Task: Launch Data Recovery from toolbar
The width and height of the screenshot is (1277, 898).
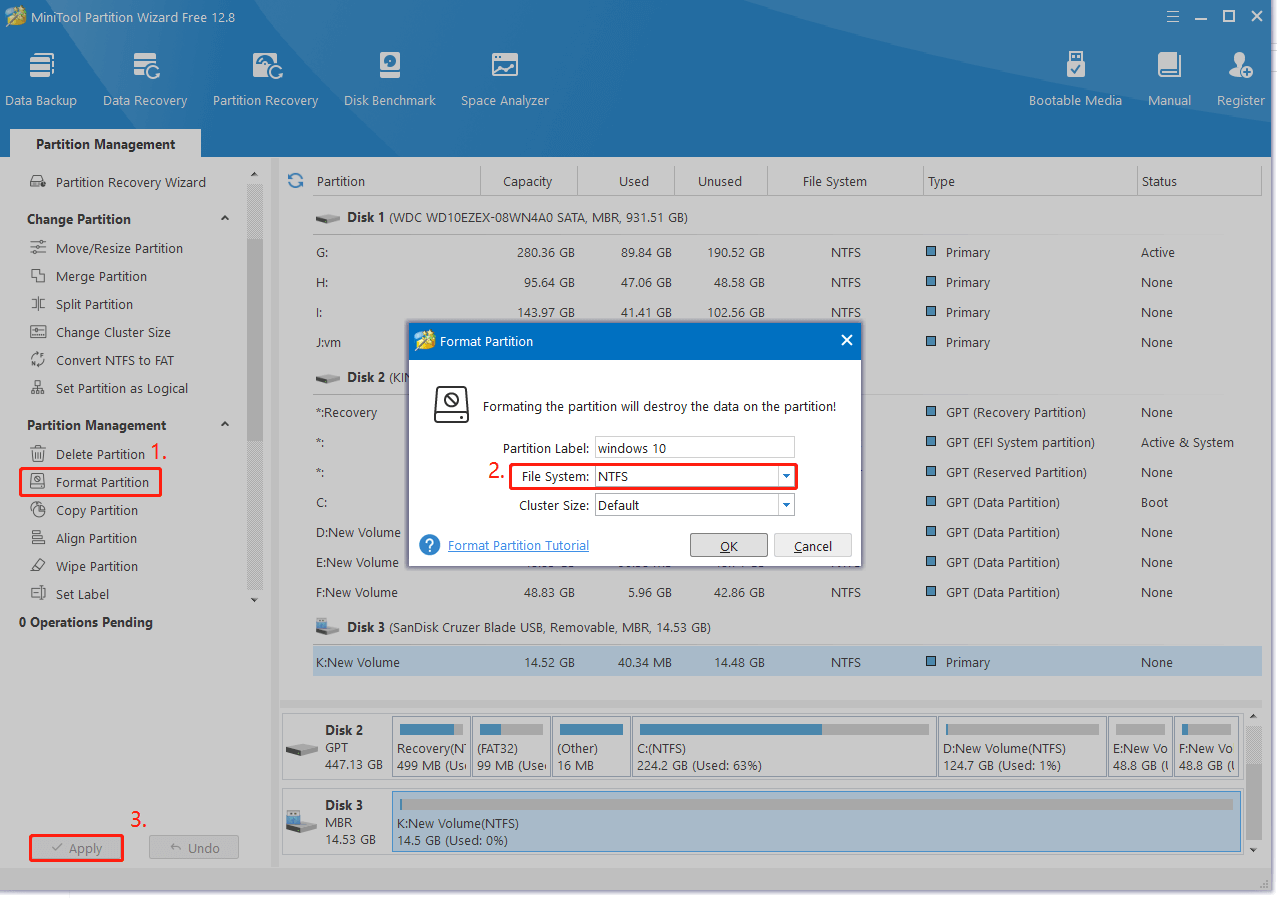Action: pyautogui.click(x=145, y=78)
